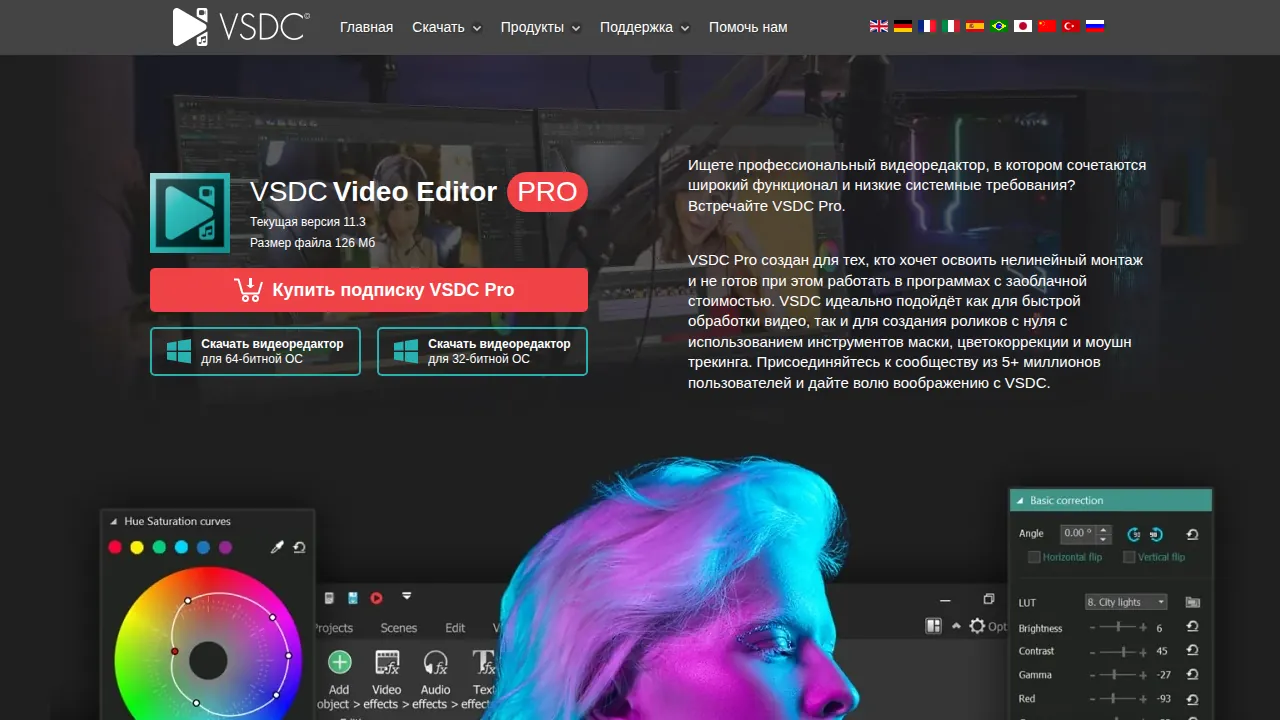Download the video editor for 64-bit OS
The height and width of the screenshot is (720, 1280).
255,351
